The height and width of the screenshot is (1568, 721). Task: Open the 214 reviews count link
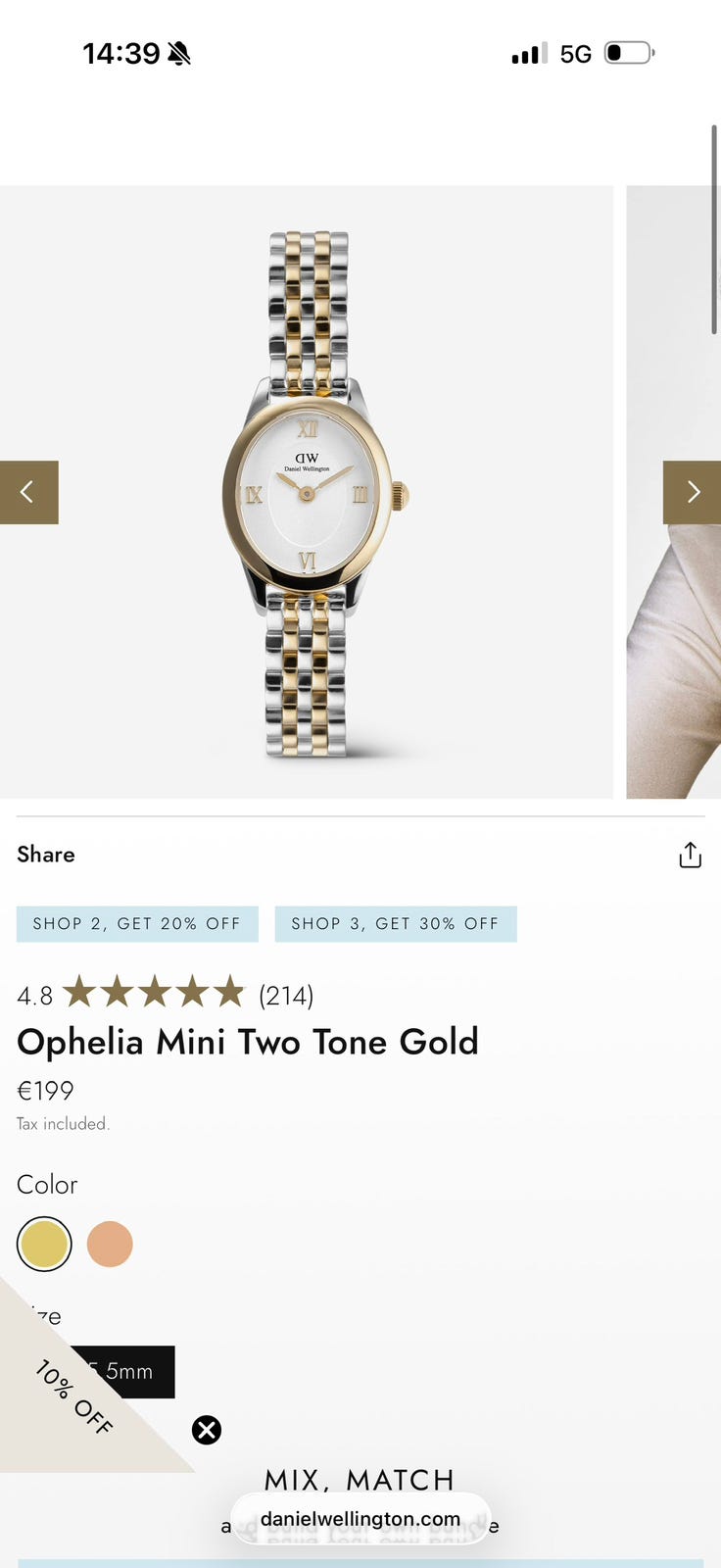point(286,996)
